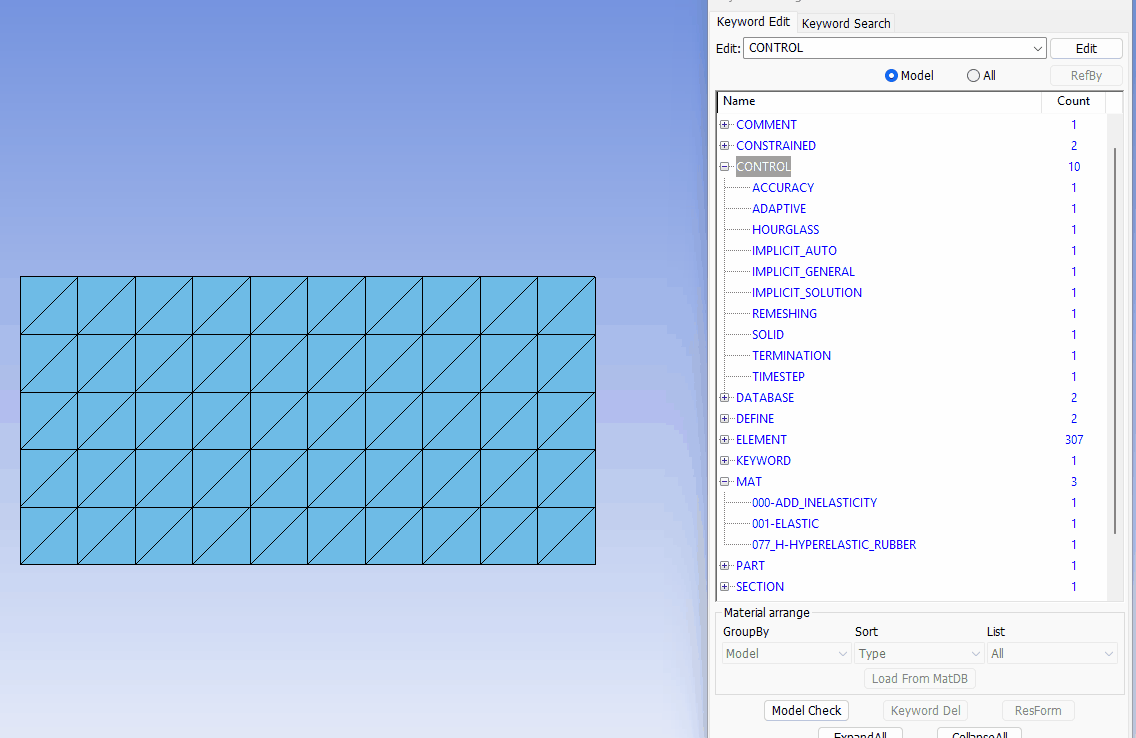Expand the CONSTRAINED tree node
Screen dimensions: 1136x738
tap(725, 146)
